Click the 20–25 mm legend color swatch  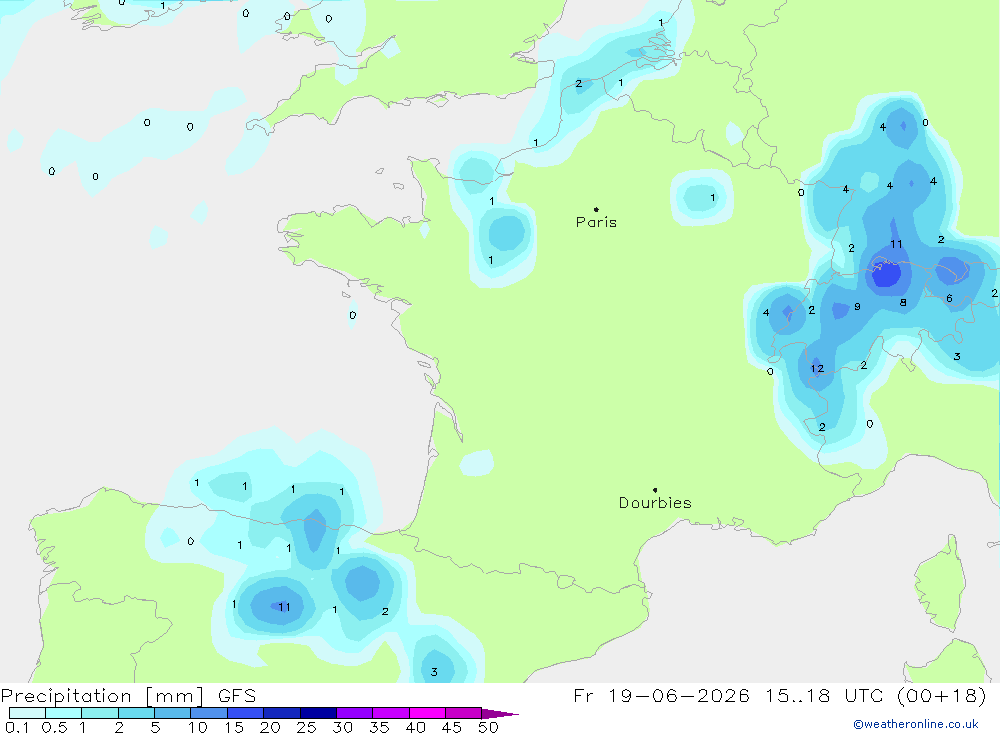(282, 713)
